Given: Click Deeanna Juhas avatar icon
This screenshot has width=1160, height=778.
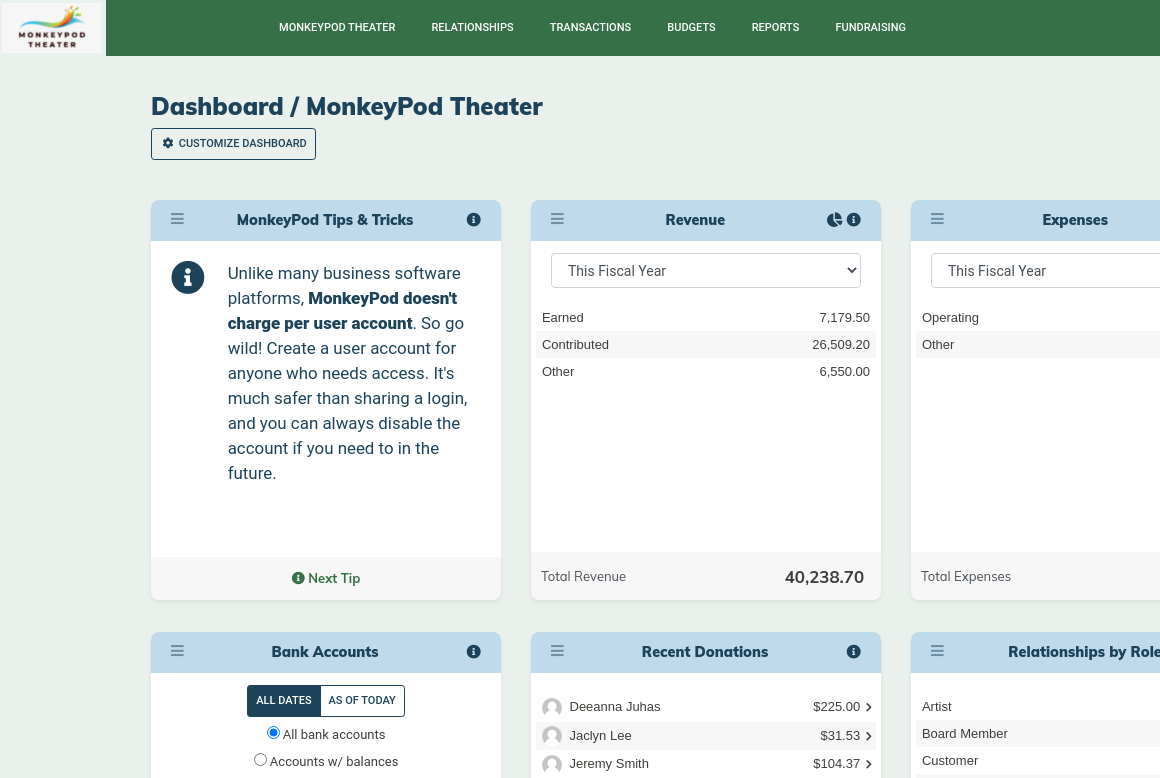Looking at the screenshot, I should [x=552, y=707].
